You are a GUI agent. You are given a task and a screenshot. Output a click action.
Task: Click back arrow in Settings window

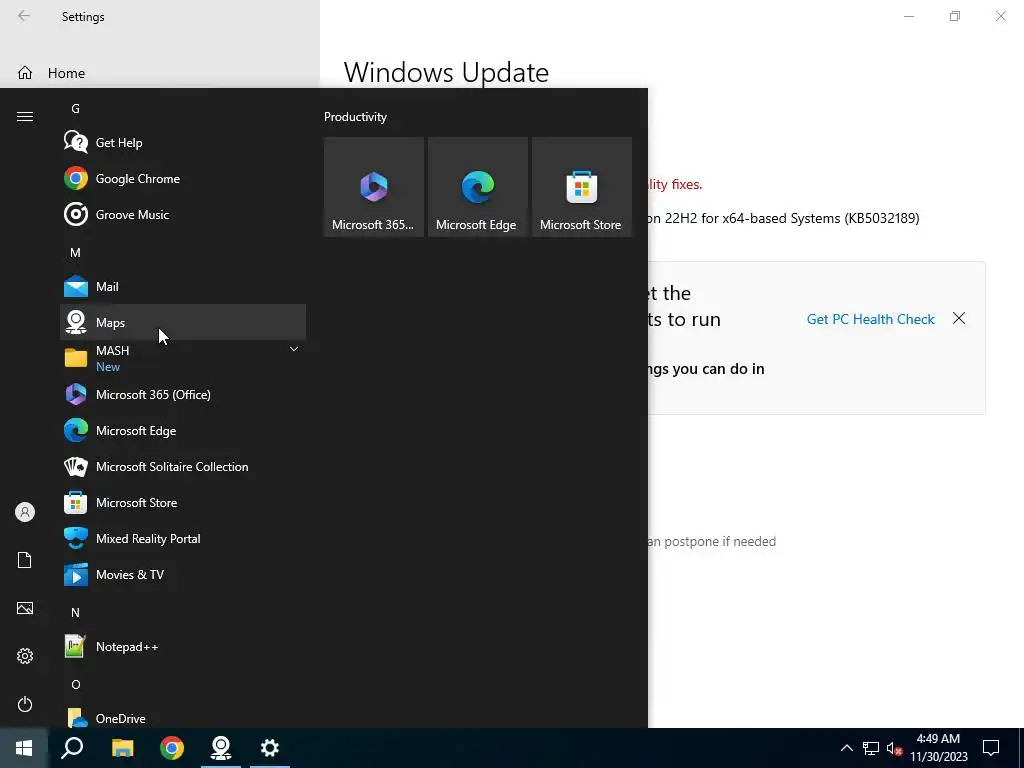click(x=24, y=16)
